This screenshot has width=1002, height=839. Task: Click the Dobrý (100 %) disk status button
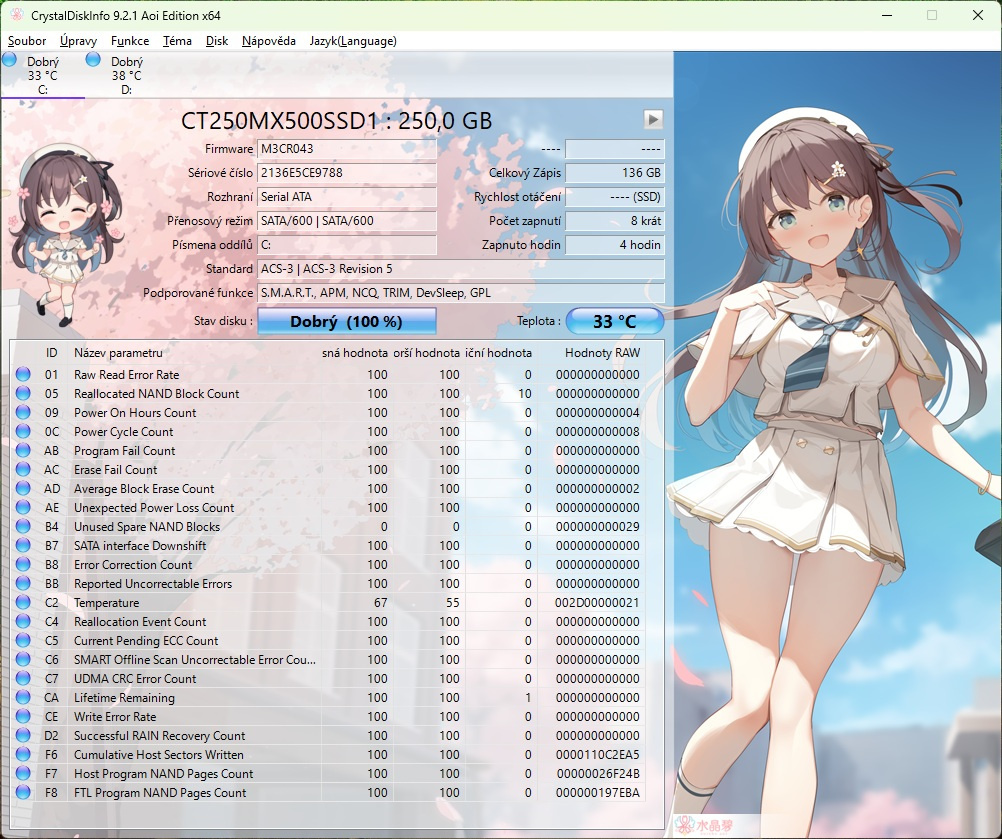click(x=347, y=321)
